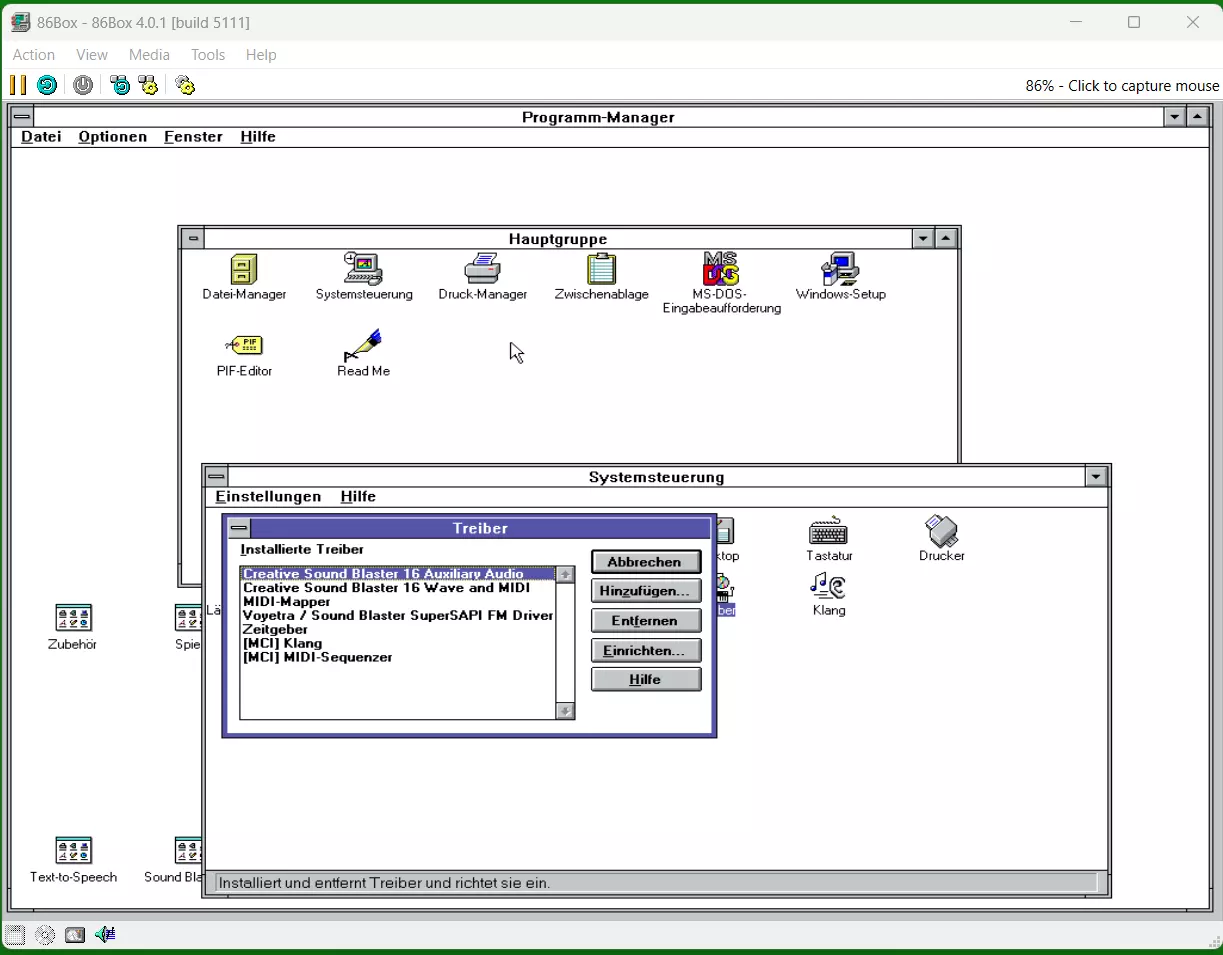Screen dimensions: 1223x955
Task: Open Datei-Manager icon in Hauptgruppe
Action: point(244,277)
